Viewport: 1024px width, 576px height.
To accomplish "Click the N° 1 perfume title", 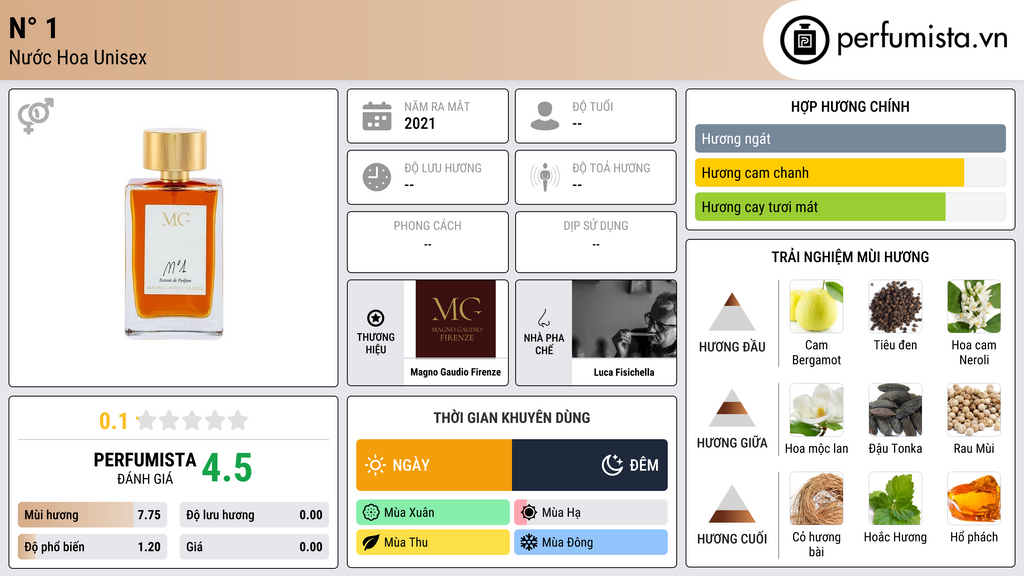I will coord(33,28).
